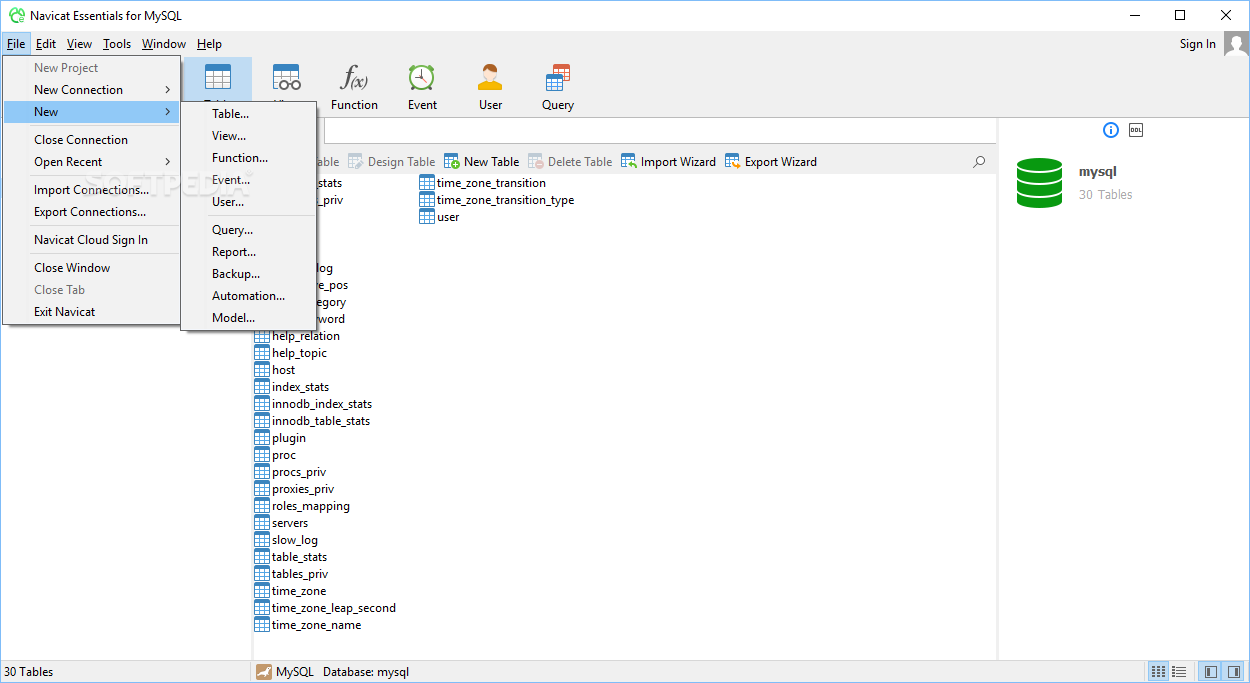Select the roles_mapping table
Image resolution: width=1250 pixels, height=683 pixels.
pos(302,506)
